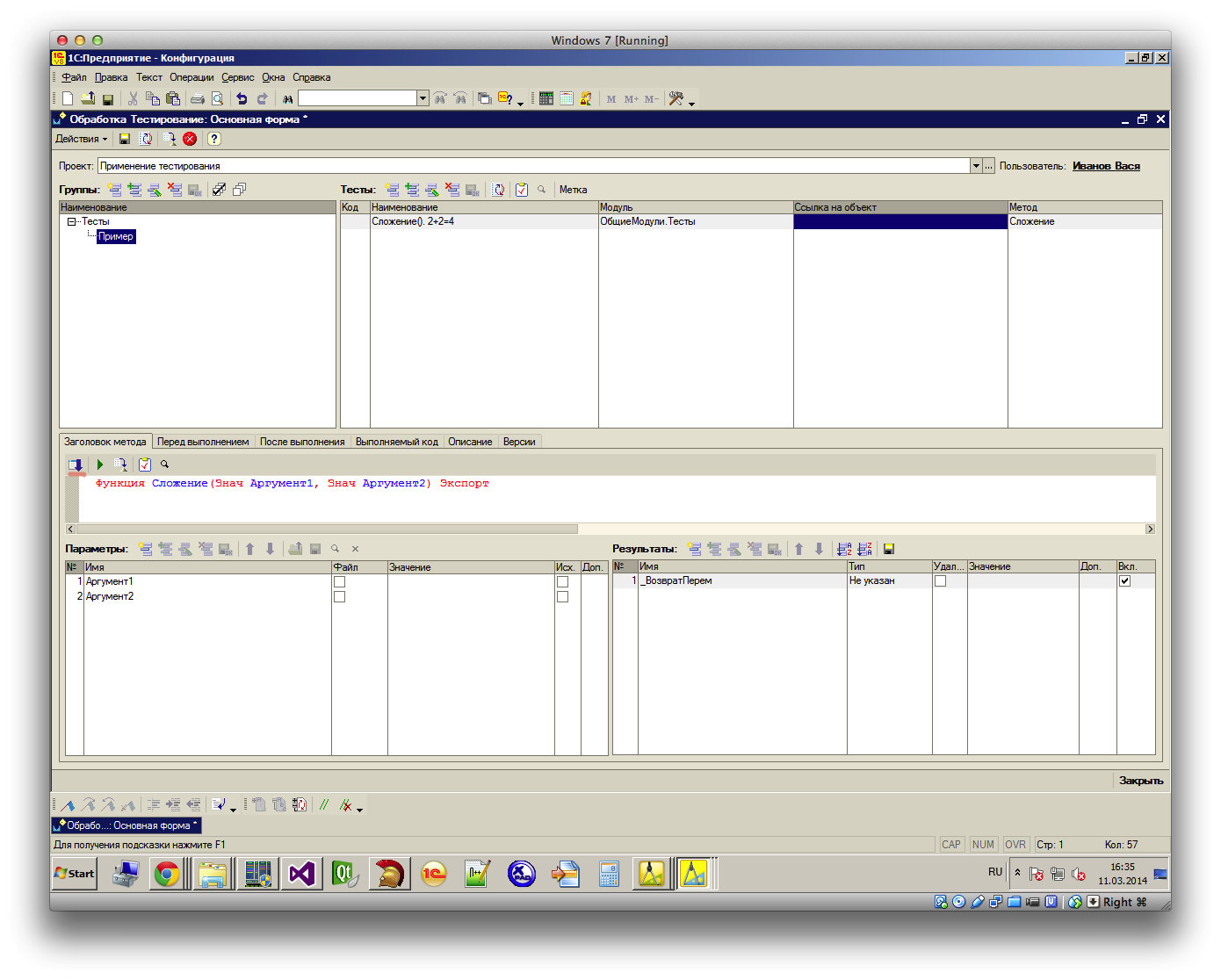
Task: Open Visual Studio from the taskbar
Action: pos(301,874)
